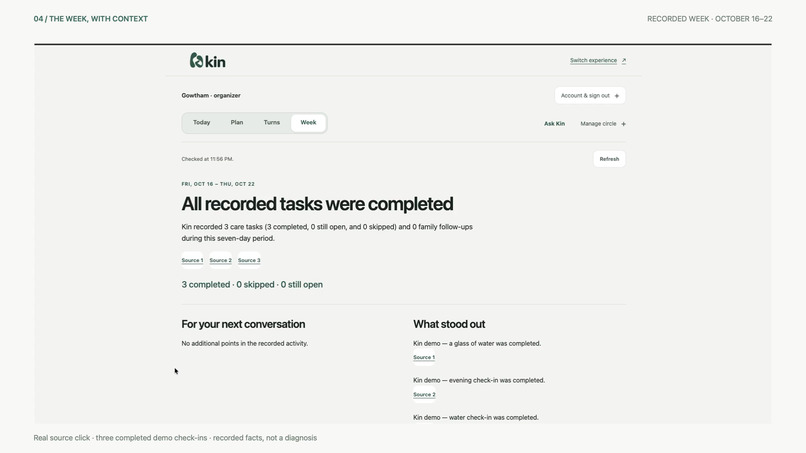
Task: Open Source 2 under evening check-in item
Action: (424, 394)
